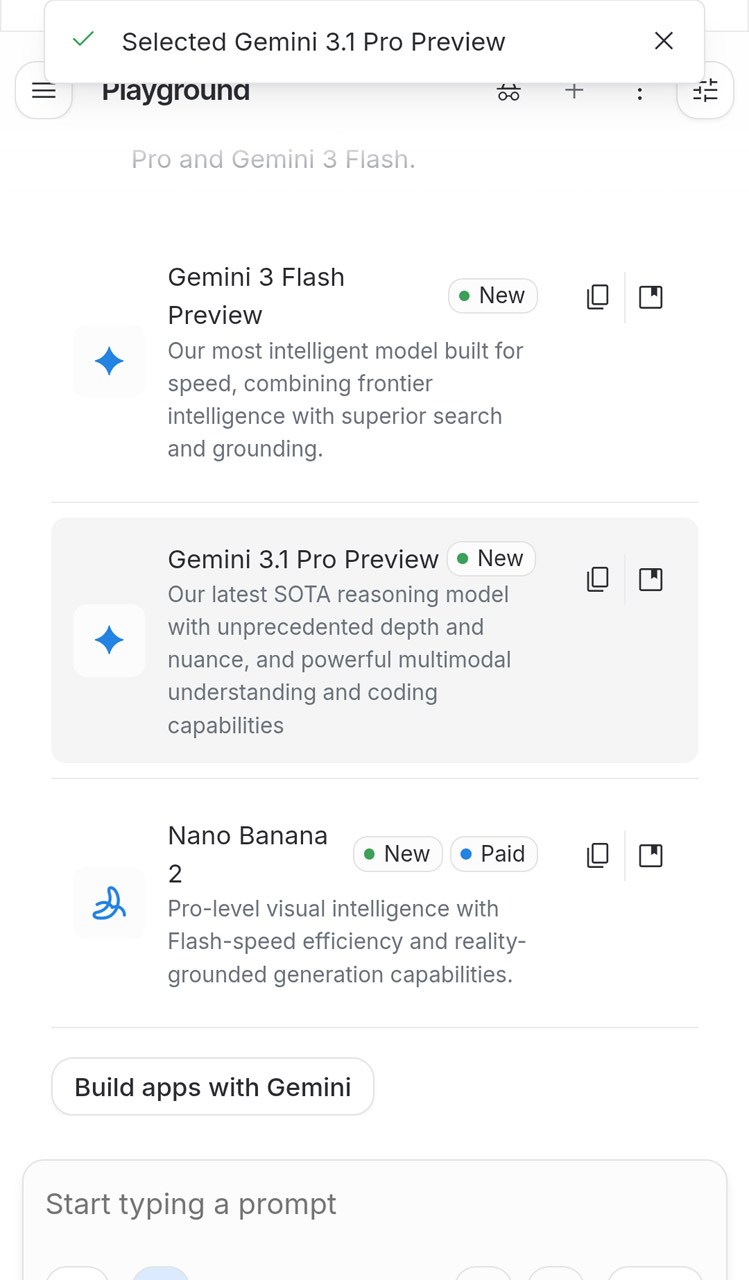Image resolution: width=749 pixels, height=1280 pixels.
Task: Open the navigation hamburger menu
Action: (43, 90)
